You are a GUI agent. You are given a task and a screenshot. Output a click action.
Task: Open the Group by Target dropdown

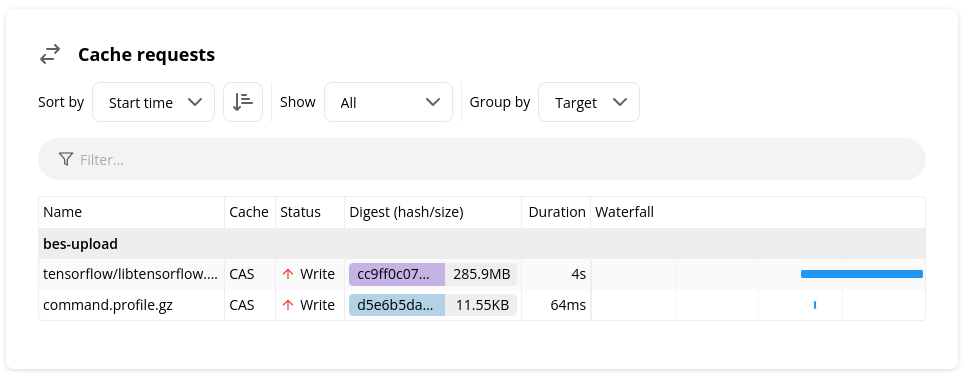point(589,102)
